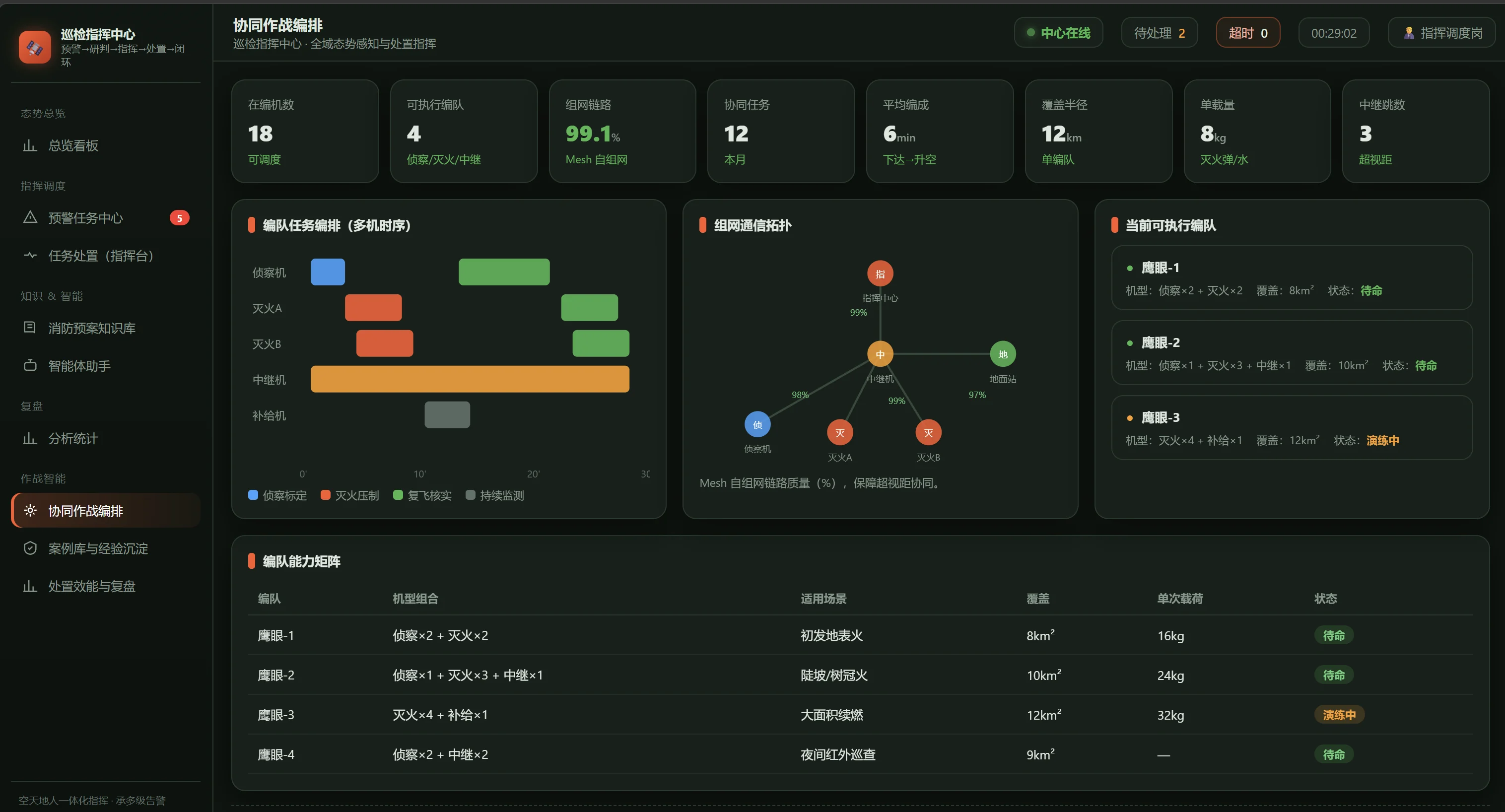The height and width of the screenshot is (812, 1505).
Task: Select the 地 ground station topology node
Action: [x=1003, y=354]
